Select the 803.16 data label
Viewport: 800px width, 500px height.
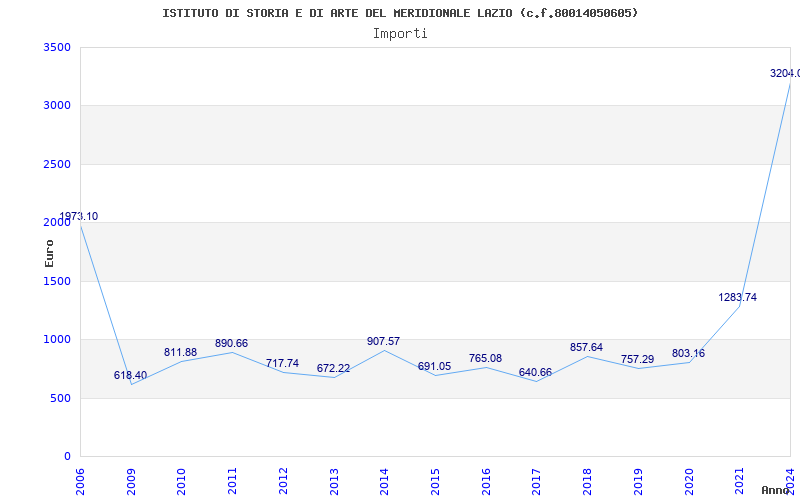[688, 354]
